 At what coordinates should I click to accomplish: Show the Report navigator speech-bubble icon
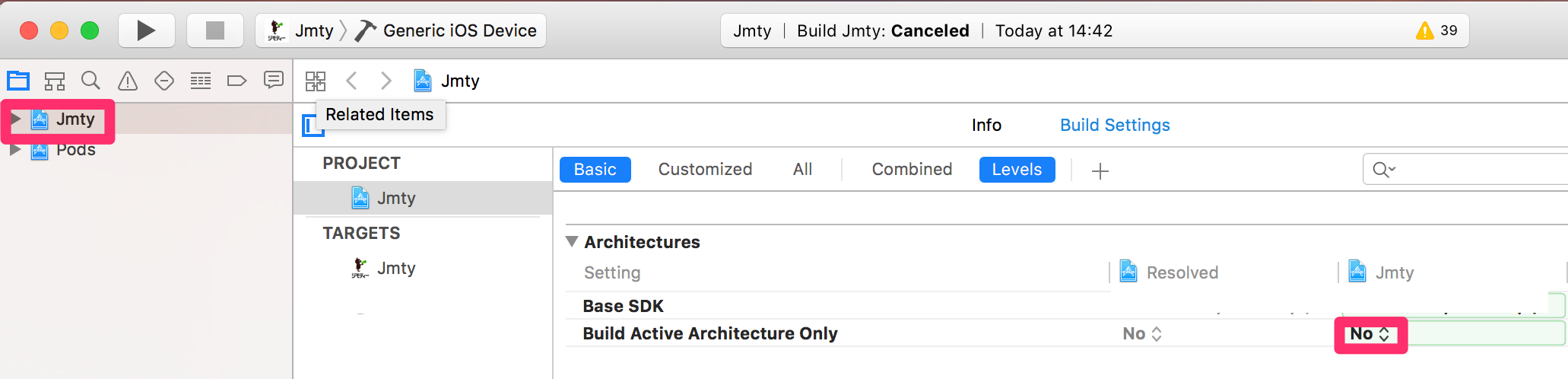(x=273, y=80)
